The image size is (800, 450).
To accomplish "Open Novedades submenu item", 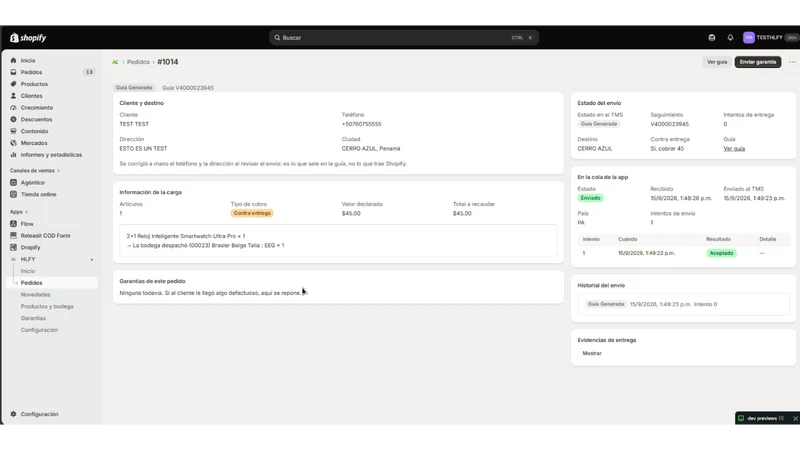I will point(36,294).
